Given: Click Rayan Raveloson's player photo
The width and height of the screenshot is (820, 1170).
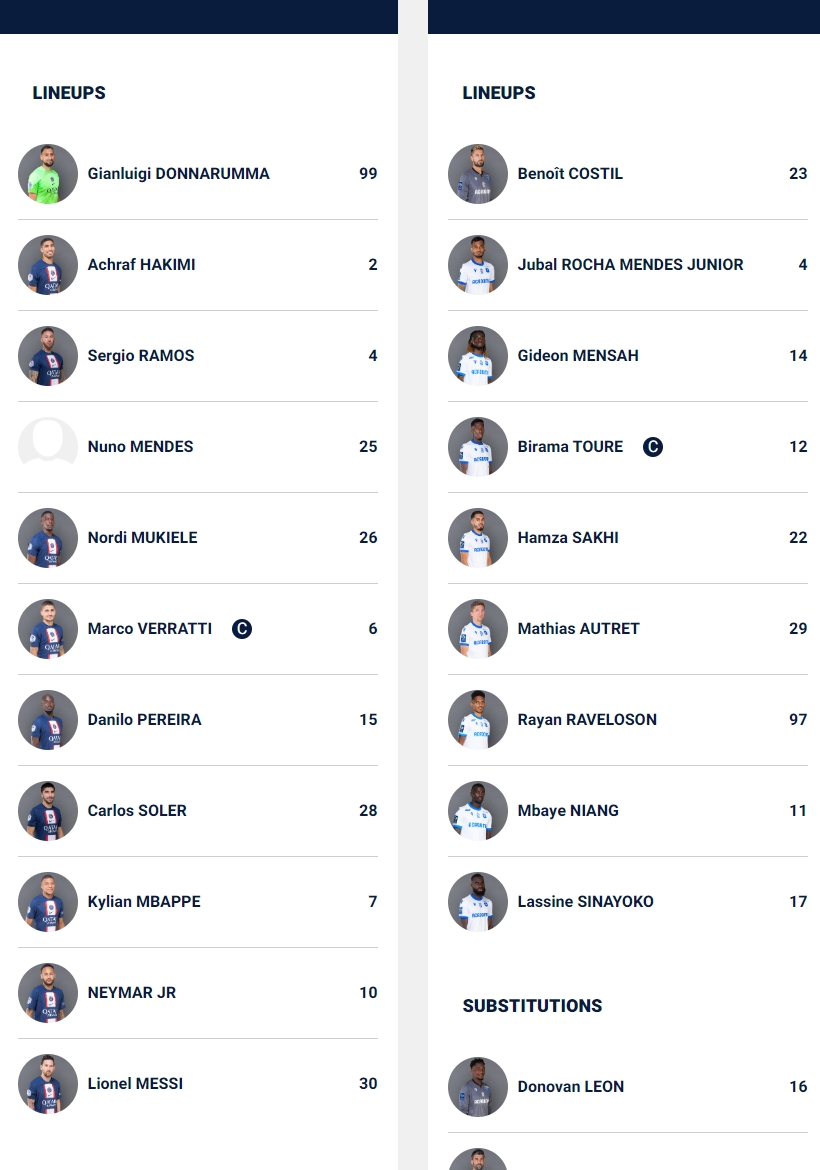Looking at the screenshot, I should pos(478,720).
